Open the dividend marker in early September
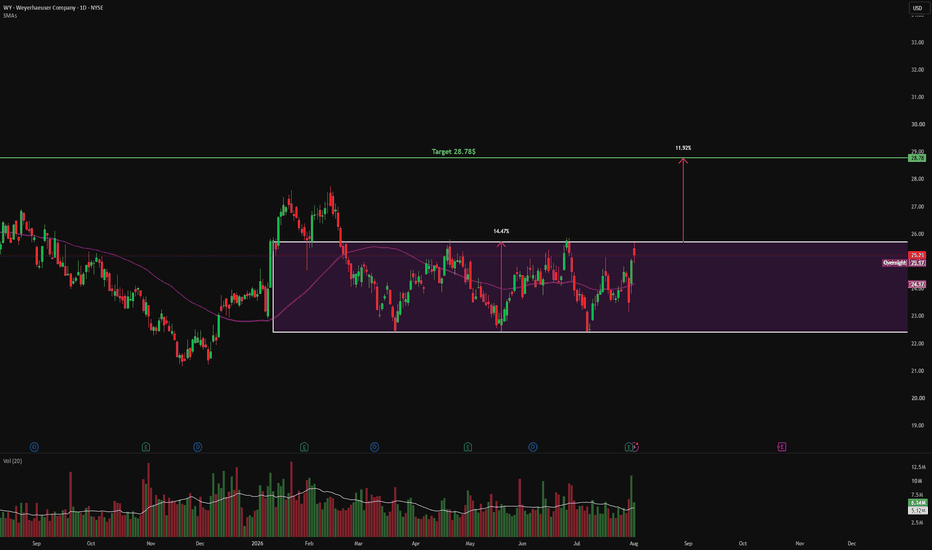 tap(34, 447)
